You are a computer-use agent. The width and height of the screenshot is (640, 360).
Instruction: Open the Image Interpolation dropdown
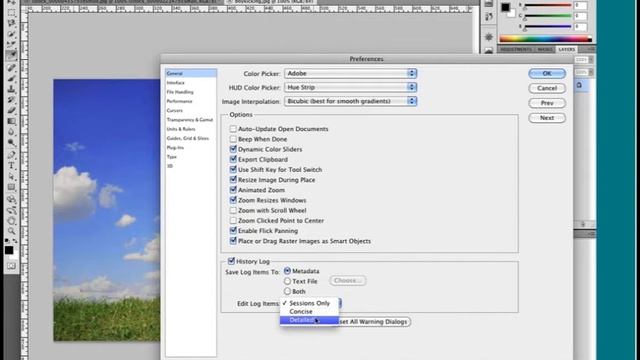(351, 101)
